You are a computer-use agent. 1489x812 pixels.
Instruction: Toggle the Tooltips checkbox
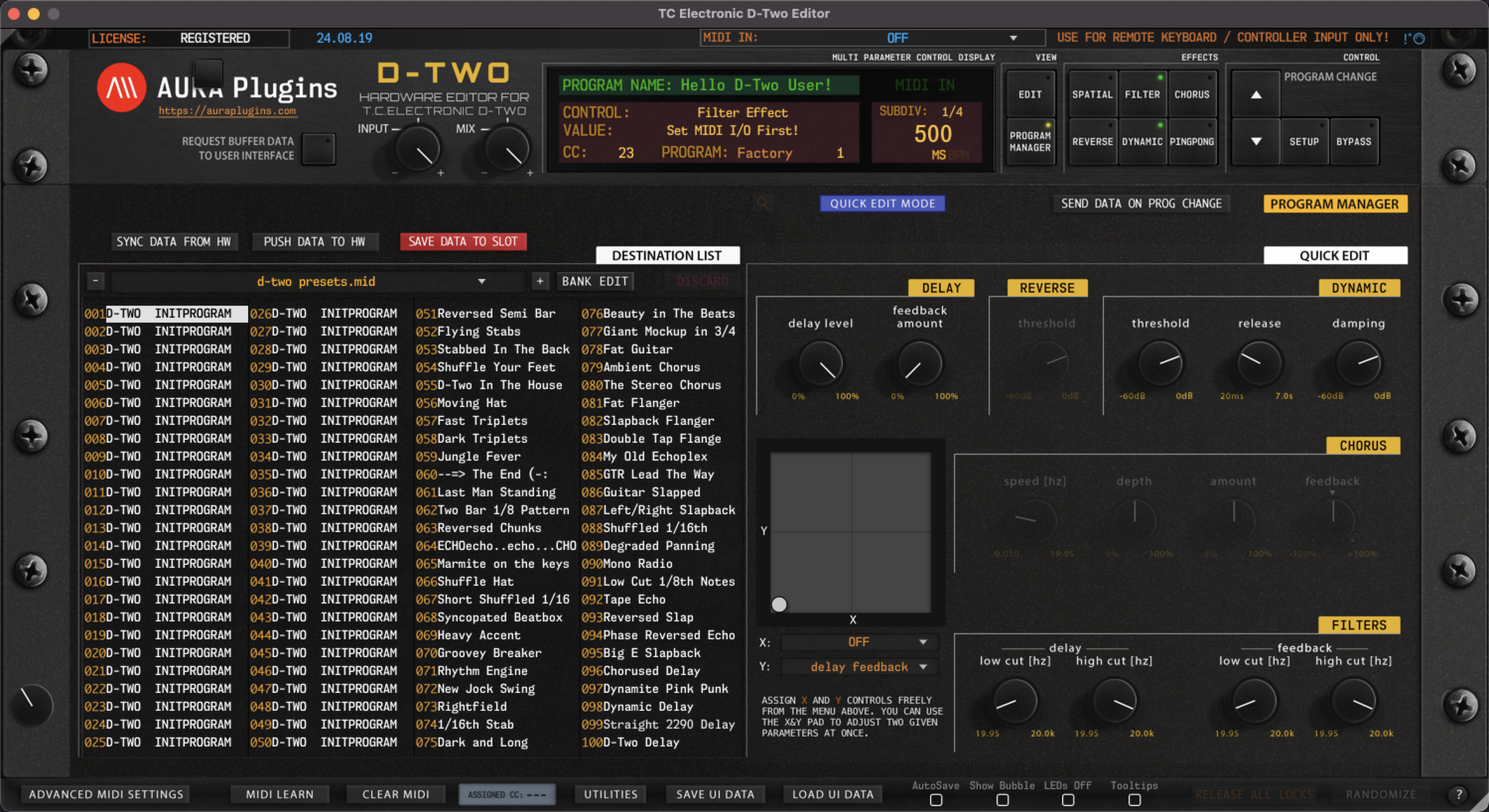coord(1134,800)
